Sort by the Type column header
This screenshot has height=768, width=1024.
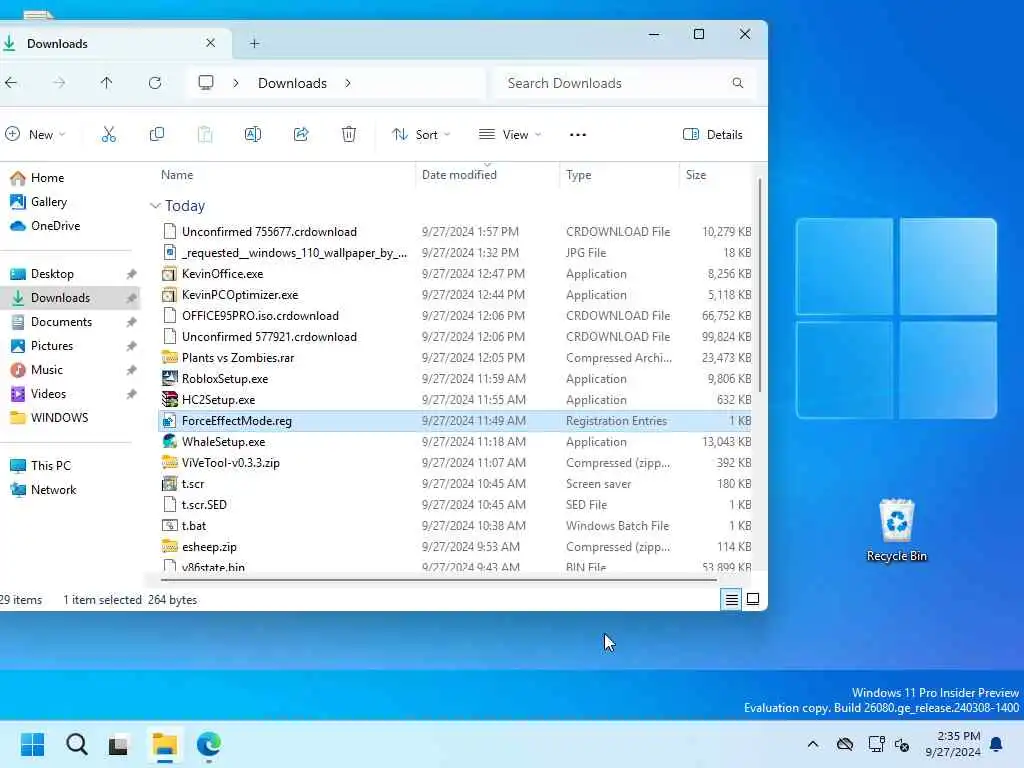point(619,175)
